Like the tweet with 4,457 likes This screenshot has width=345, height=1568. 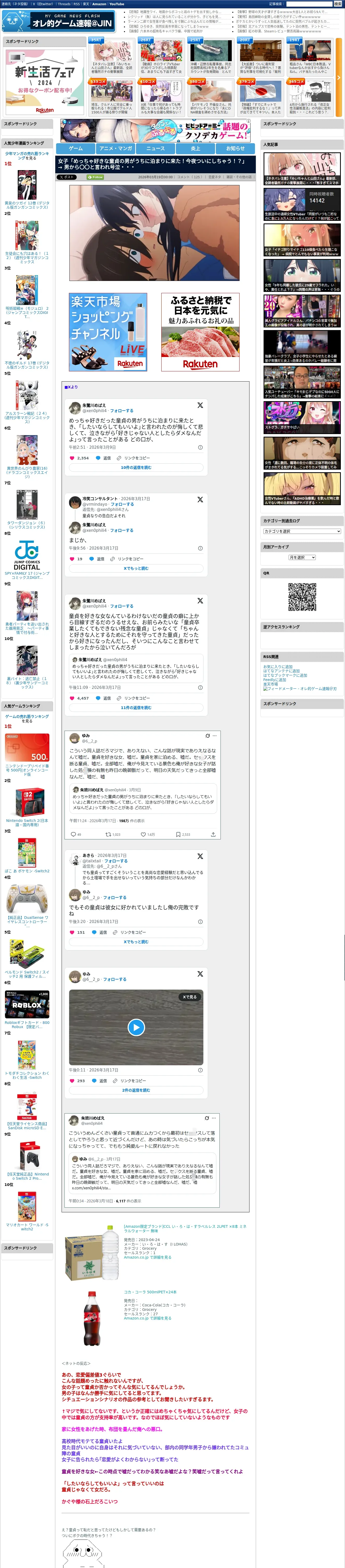[72, 698]
